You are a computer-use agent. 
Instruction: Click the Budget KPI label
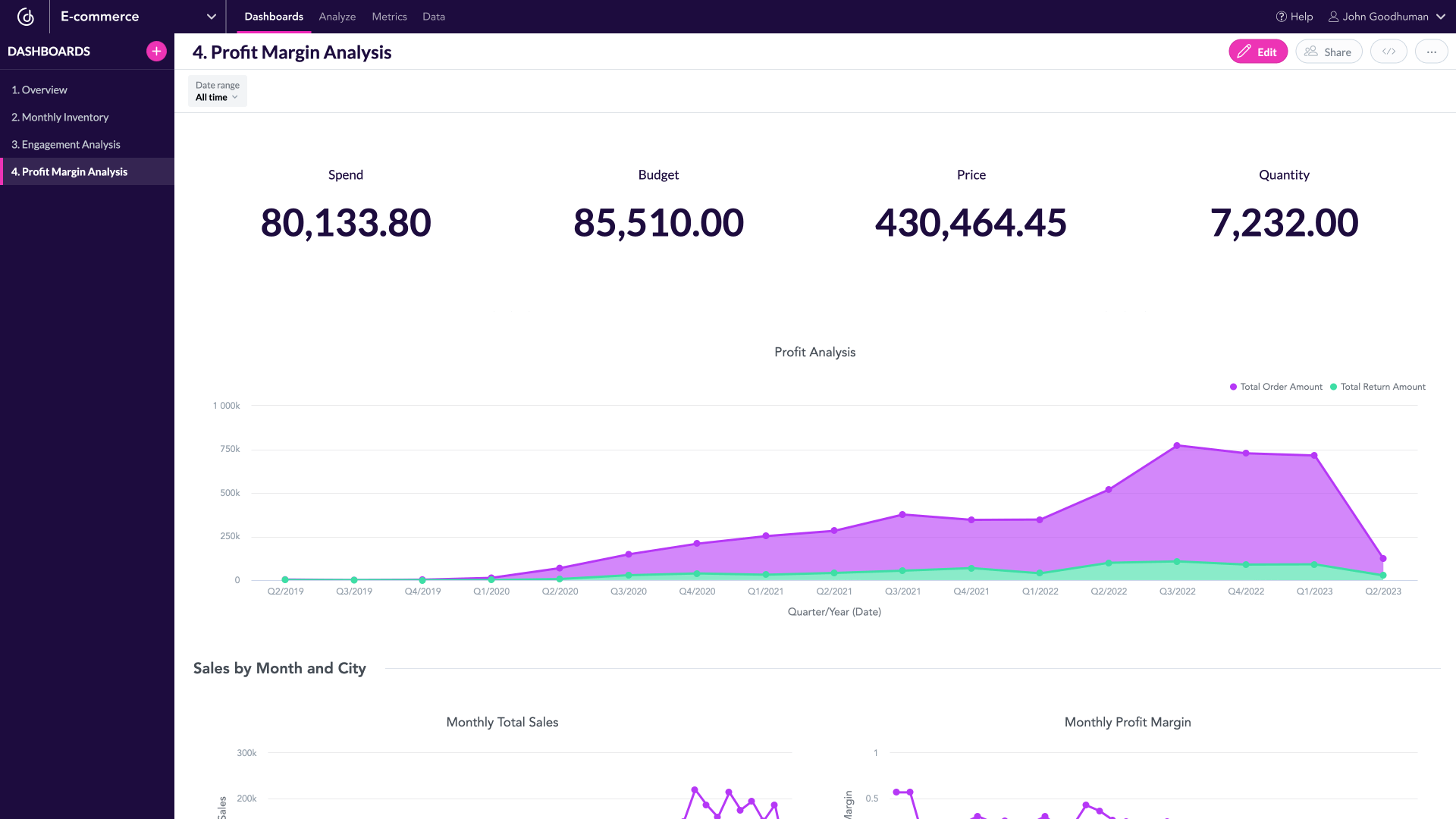658,174
